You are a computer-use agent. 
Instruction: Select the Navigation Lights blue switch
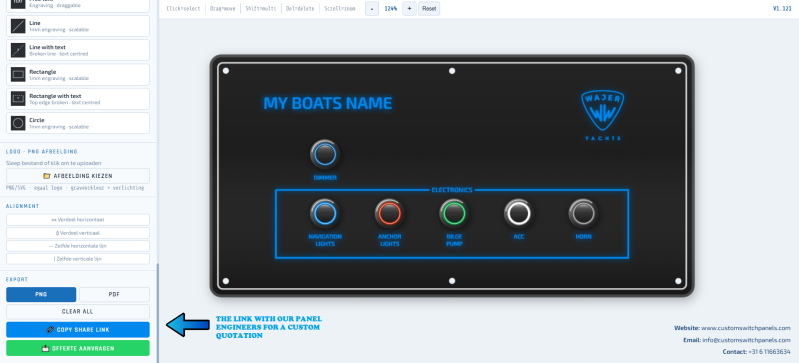[x=325, y=214]
